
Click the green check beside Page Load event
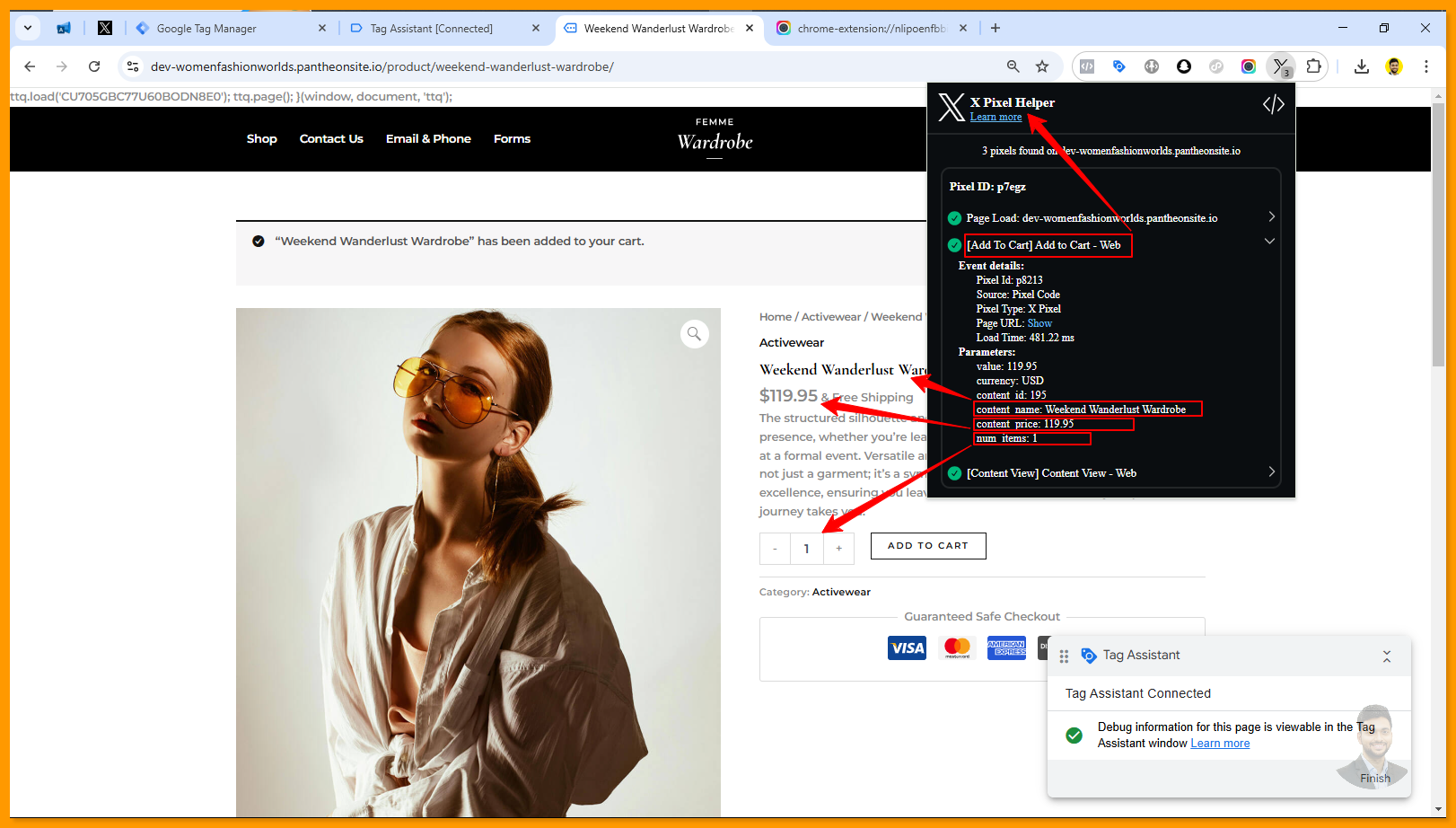954,218
